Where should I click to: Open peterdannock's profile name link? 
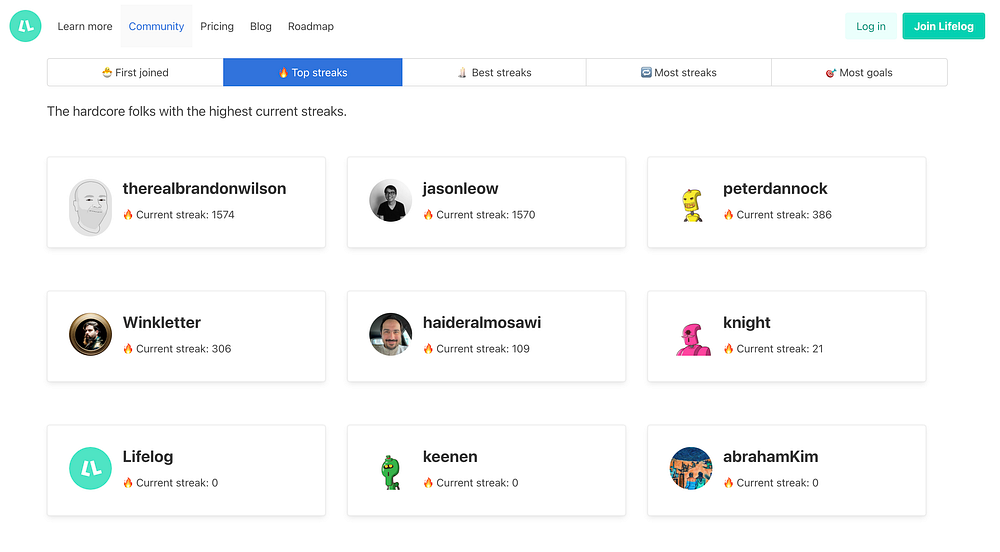pos(775,189)
